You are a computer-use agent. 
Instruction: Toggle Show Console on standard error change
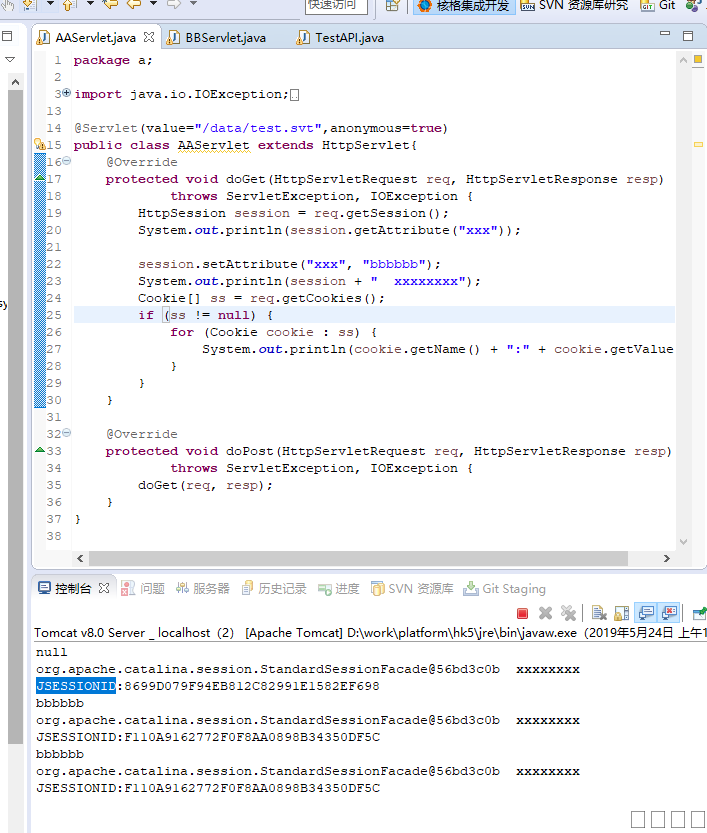pos(669,613)
